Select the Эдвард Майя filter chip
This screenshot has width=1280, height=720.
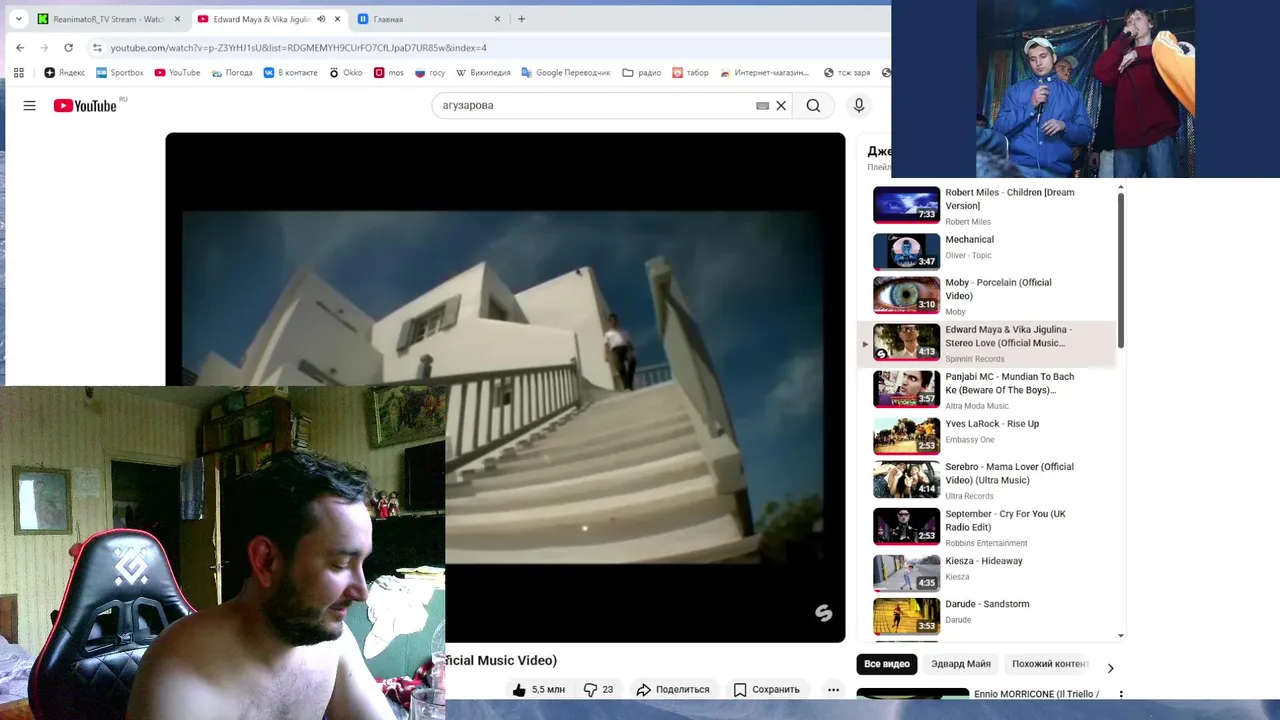click(961, 664)
